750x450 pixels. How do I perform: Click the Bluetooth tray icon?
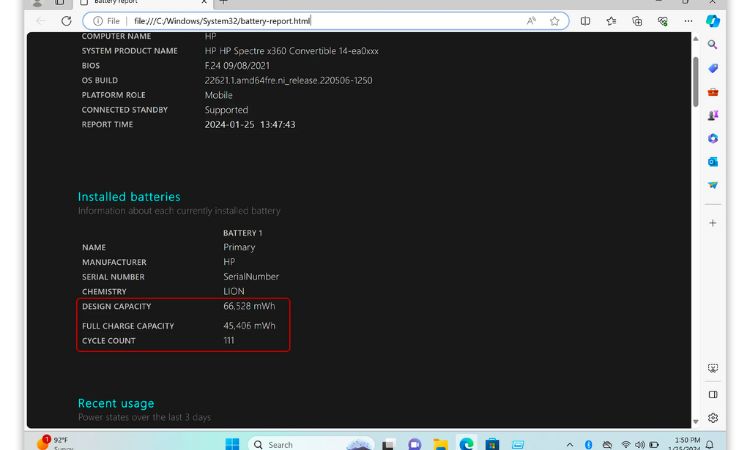588,445
